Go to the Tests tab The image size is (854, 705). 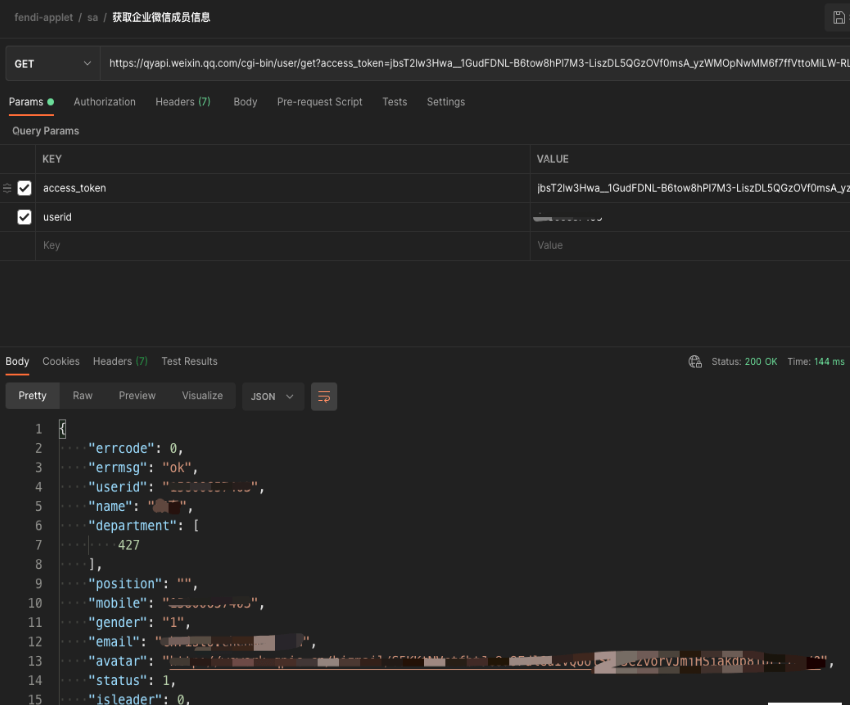[x=395, y=102]
